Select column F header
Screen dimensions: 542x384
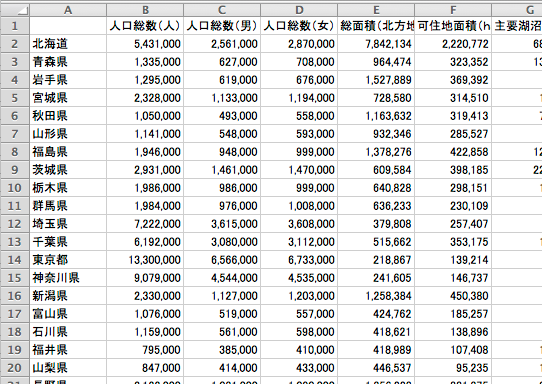pos(453,10)
